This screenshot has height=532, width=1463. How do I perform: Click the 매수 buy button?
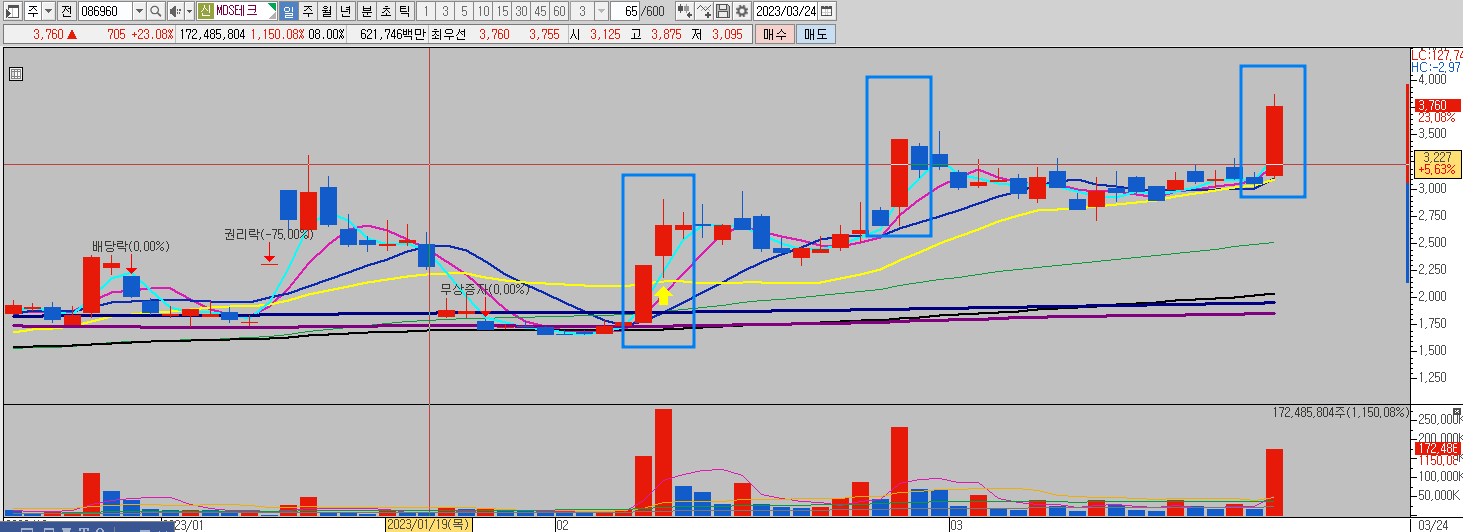pos(775,34)
